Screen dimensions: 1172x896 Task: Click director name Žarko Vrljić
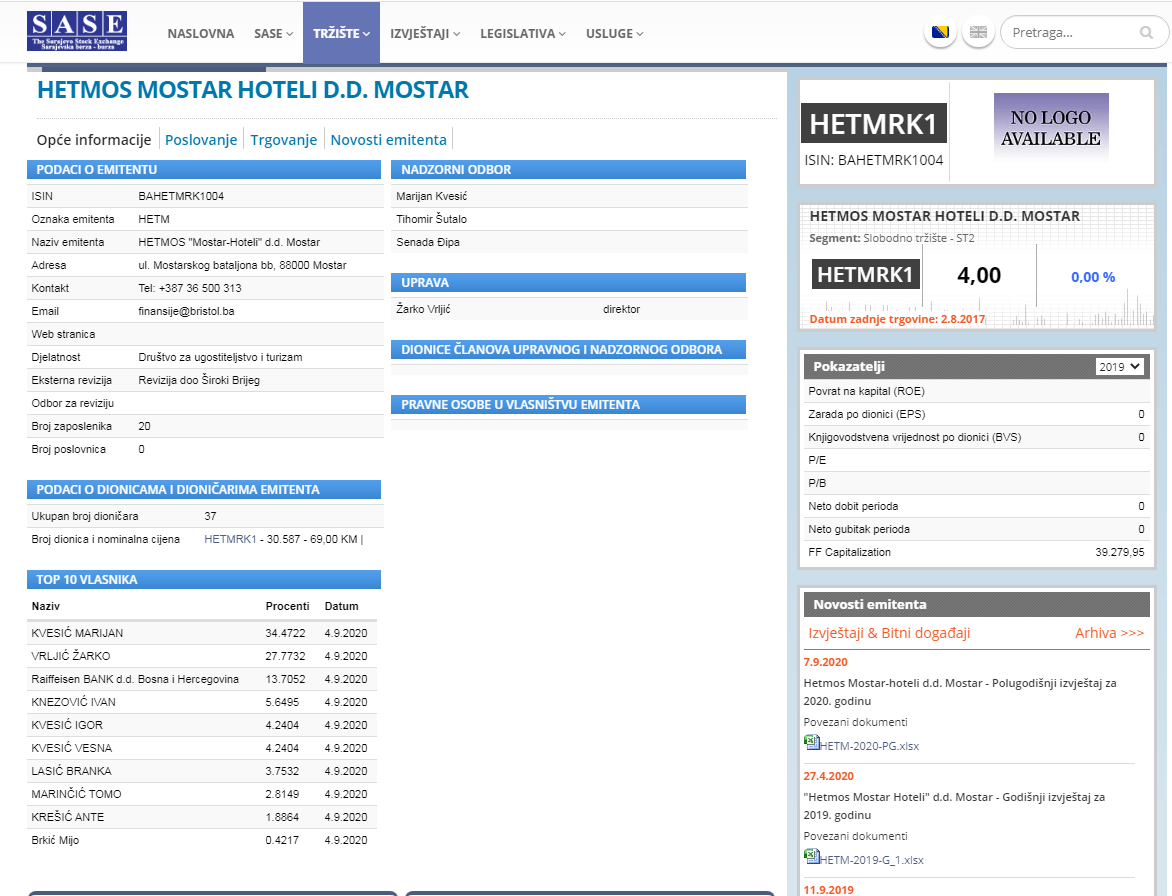tap(423, 309)
